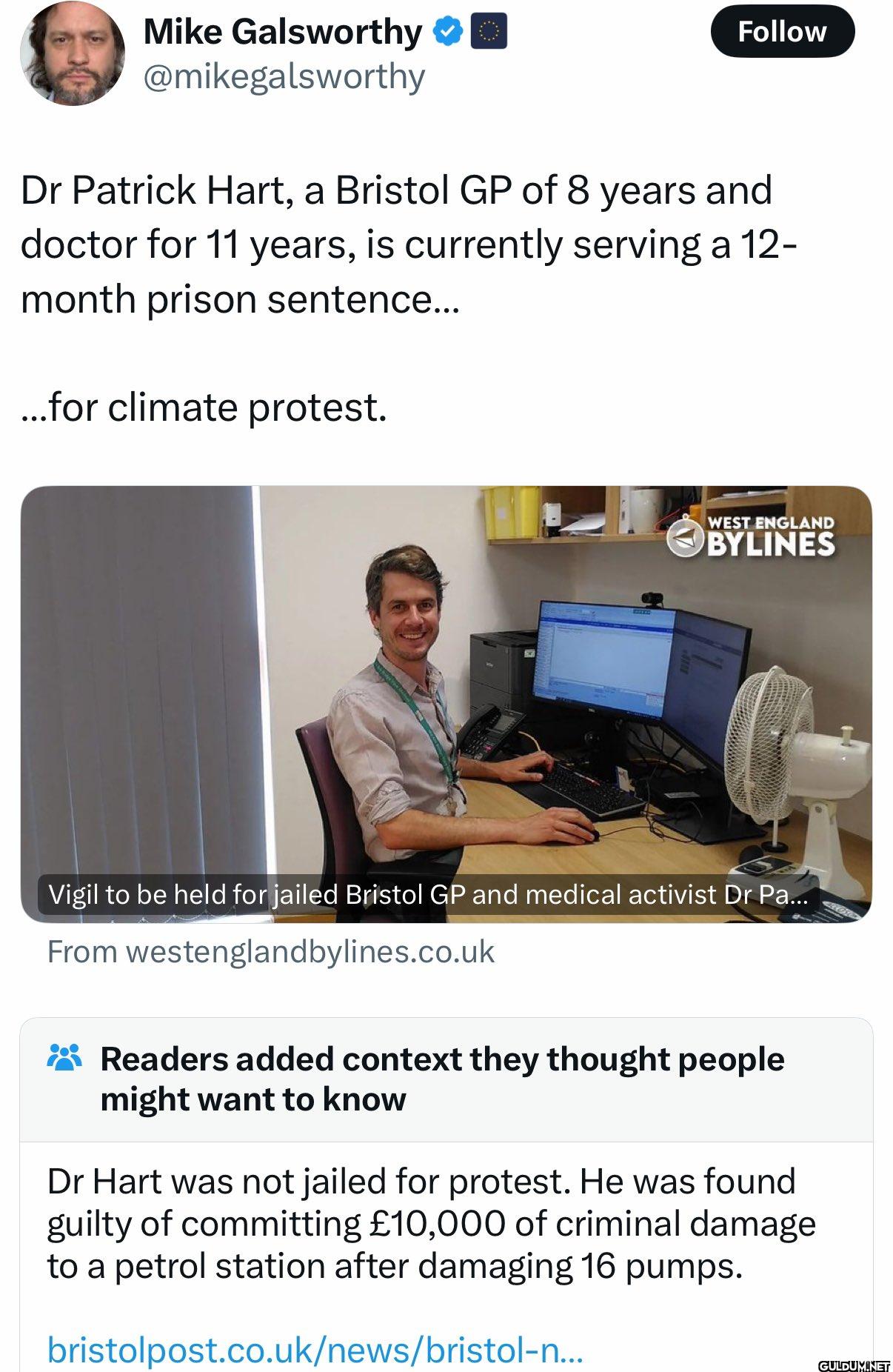Click the note text about criminal damage
This screenshot has height=1372, width=893.
click(431, 1224)
